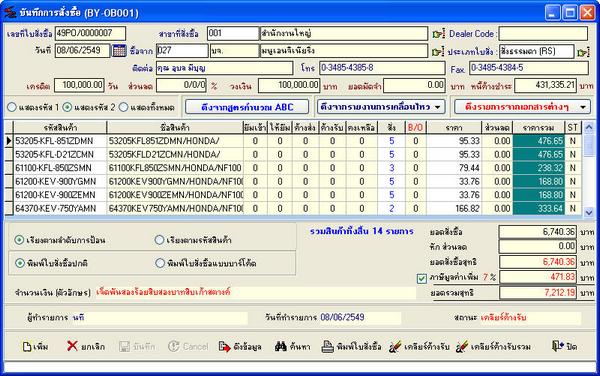Click the table scrollbar down arrow

tap(589, 212)
